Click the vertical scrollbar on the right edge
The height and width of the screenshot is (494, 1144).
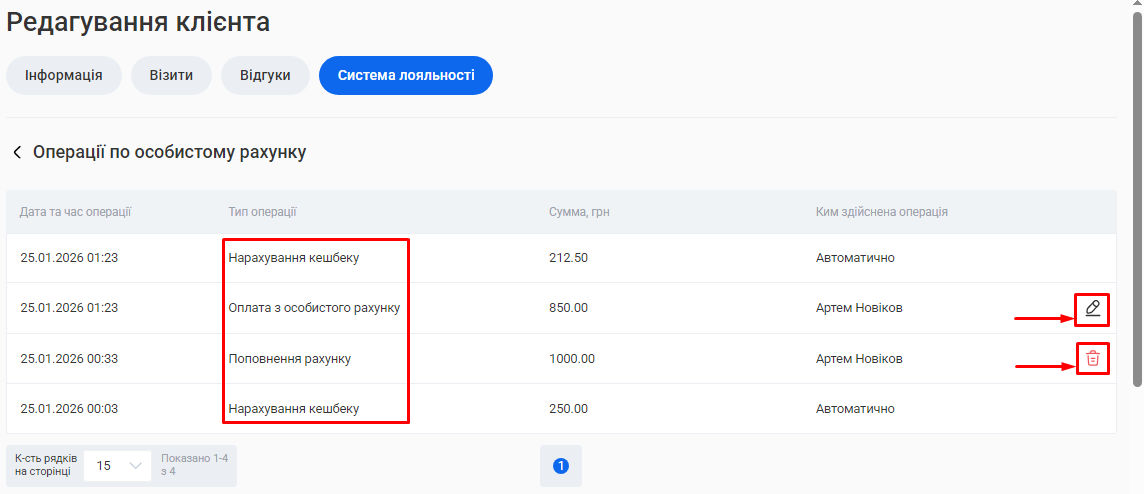1137,200
